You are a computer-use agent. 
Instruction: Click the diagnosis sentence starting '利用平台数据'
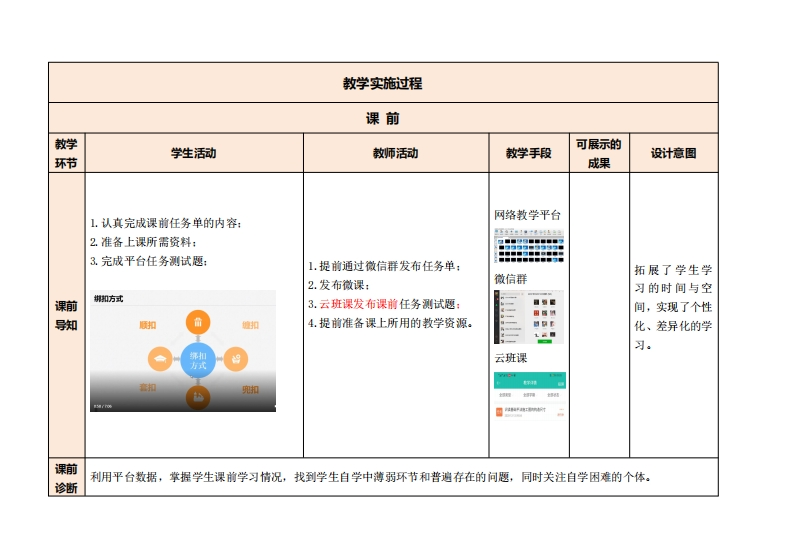click(x=372, y=477)
